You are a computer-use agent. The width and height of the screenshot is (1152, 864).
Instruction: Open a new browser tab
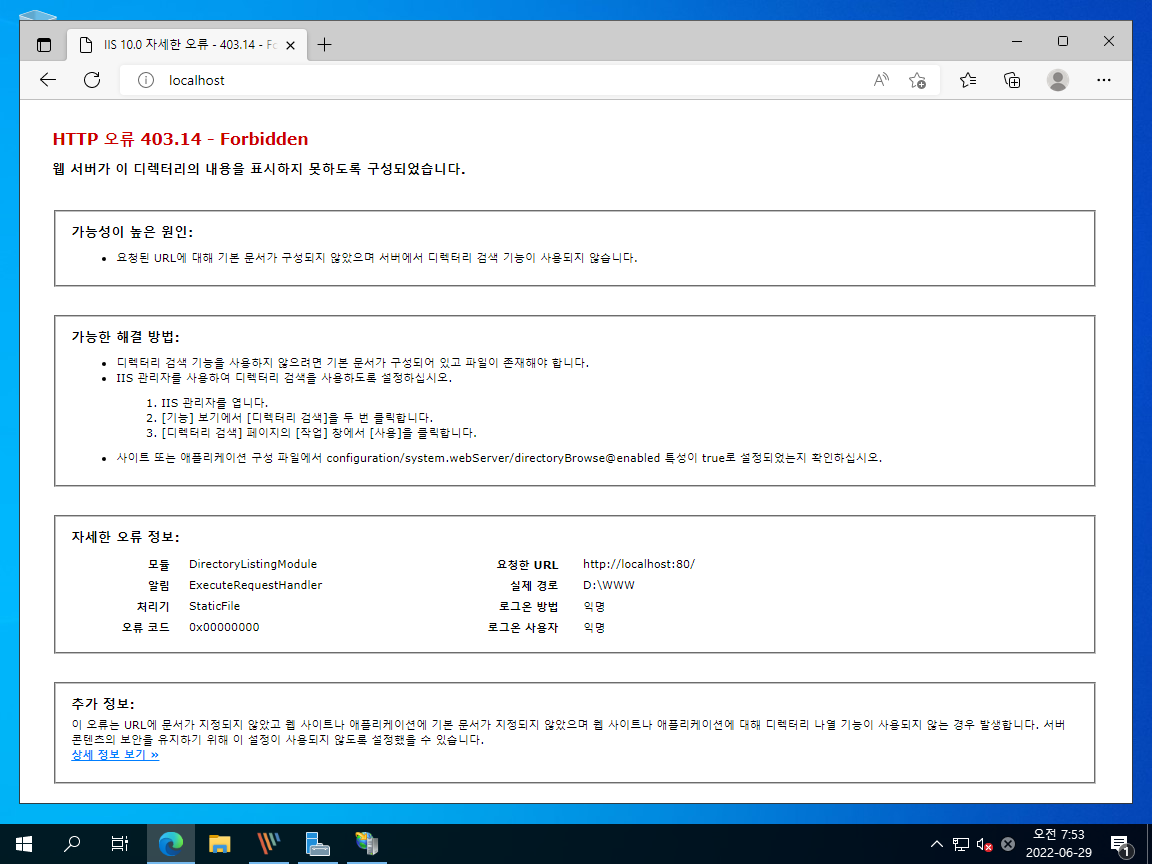click(x=324, y=45)
